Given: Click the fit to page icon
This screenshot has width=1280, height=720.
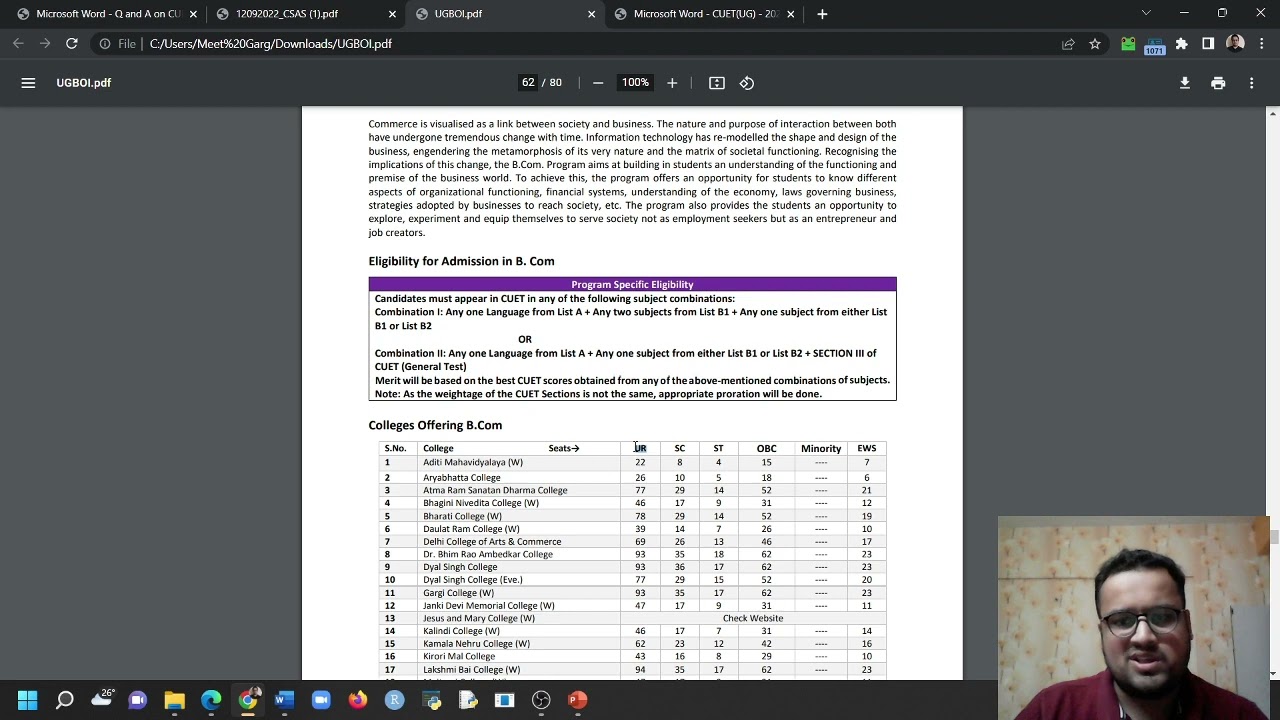Looking at the screenshot, I should (x=717, y=83).
